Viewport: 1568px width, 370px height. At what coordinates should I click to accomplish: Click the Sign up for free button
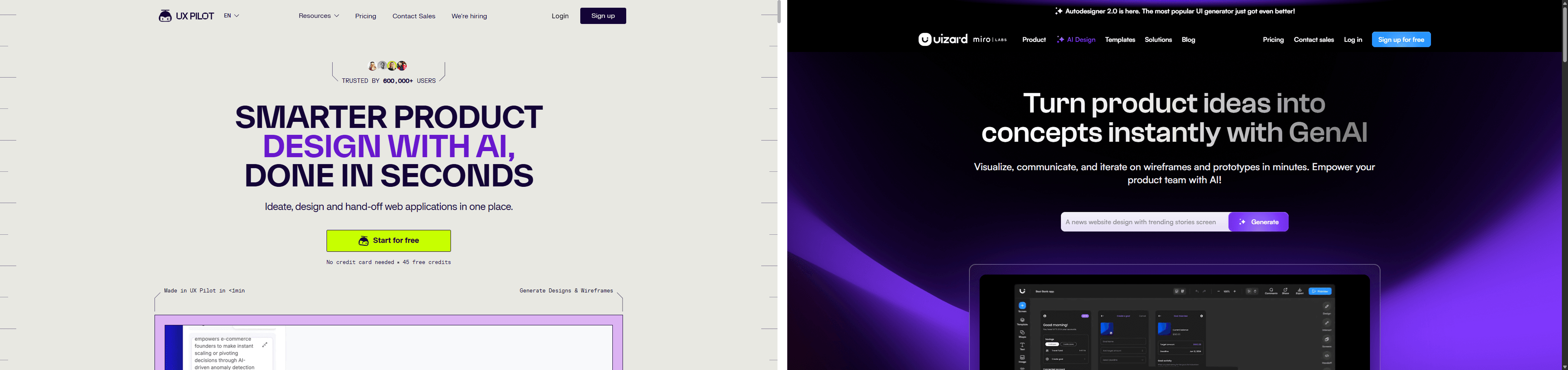tap(1401, 39)
